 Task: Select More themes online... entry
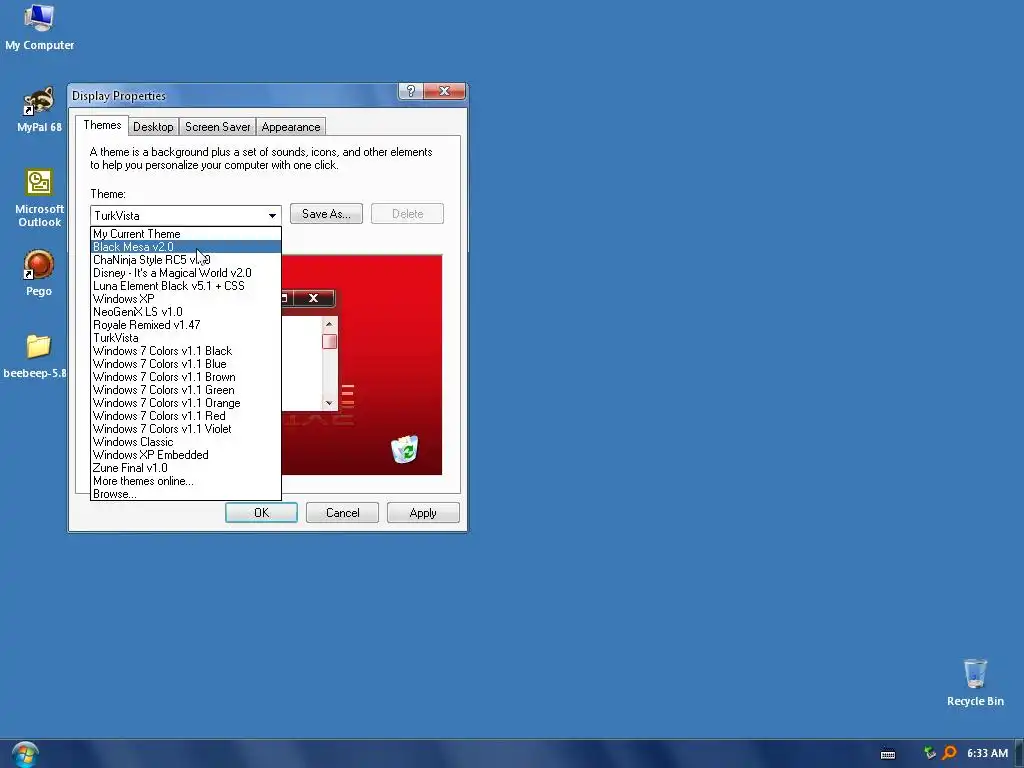click(x=185, y=481)
